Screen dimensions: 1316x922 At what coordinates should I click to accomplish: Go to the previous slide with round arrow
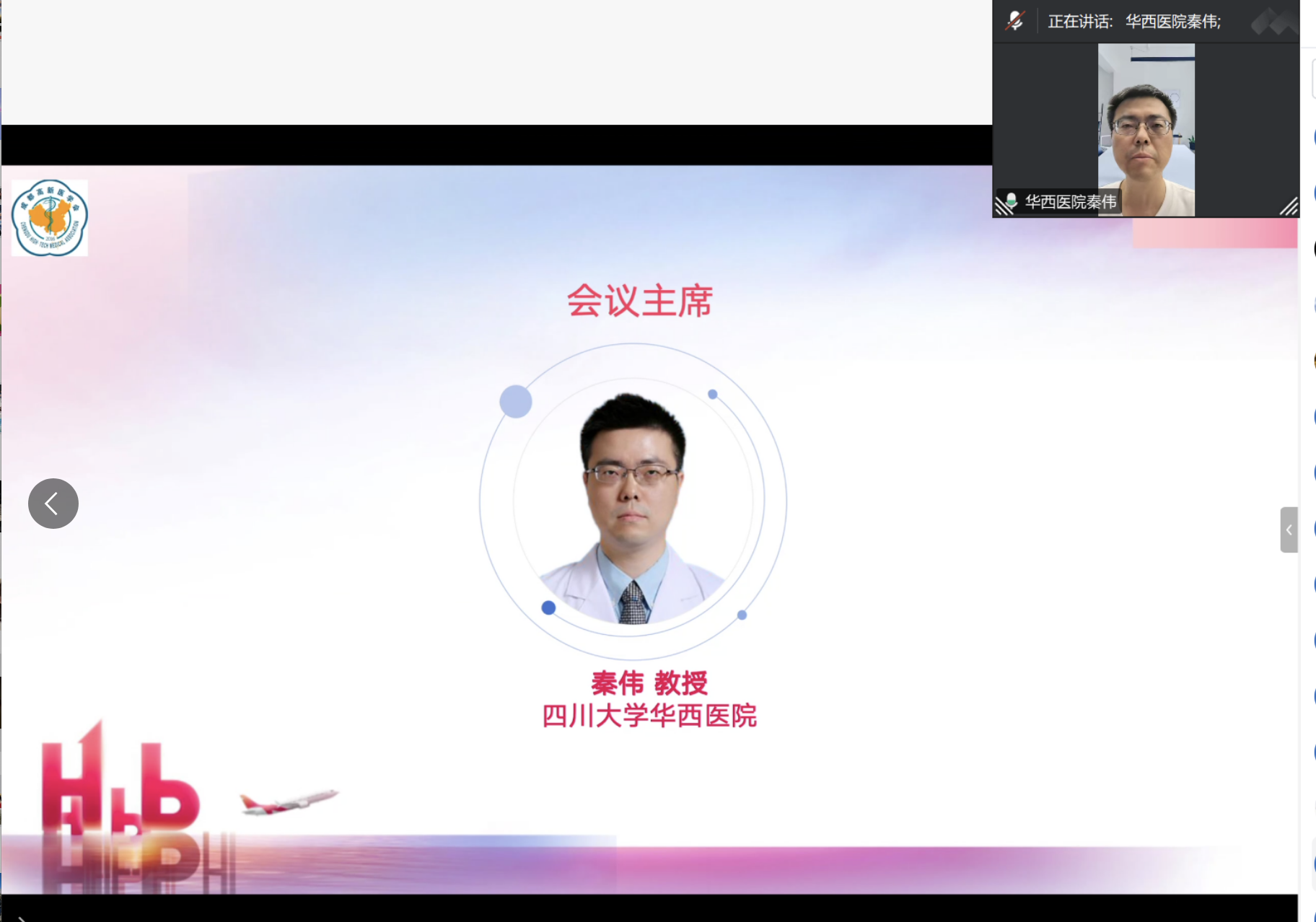53,504
